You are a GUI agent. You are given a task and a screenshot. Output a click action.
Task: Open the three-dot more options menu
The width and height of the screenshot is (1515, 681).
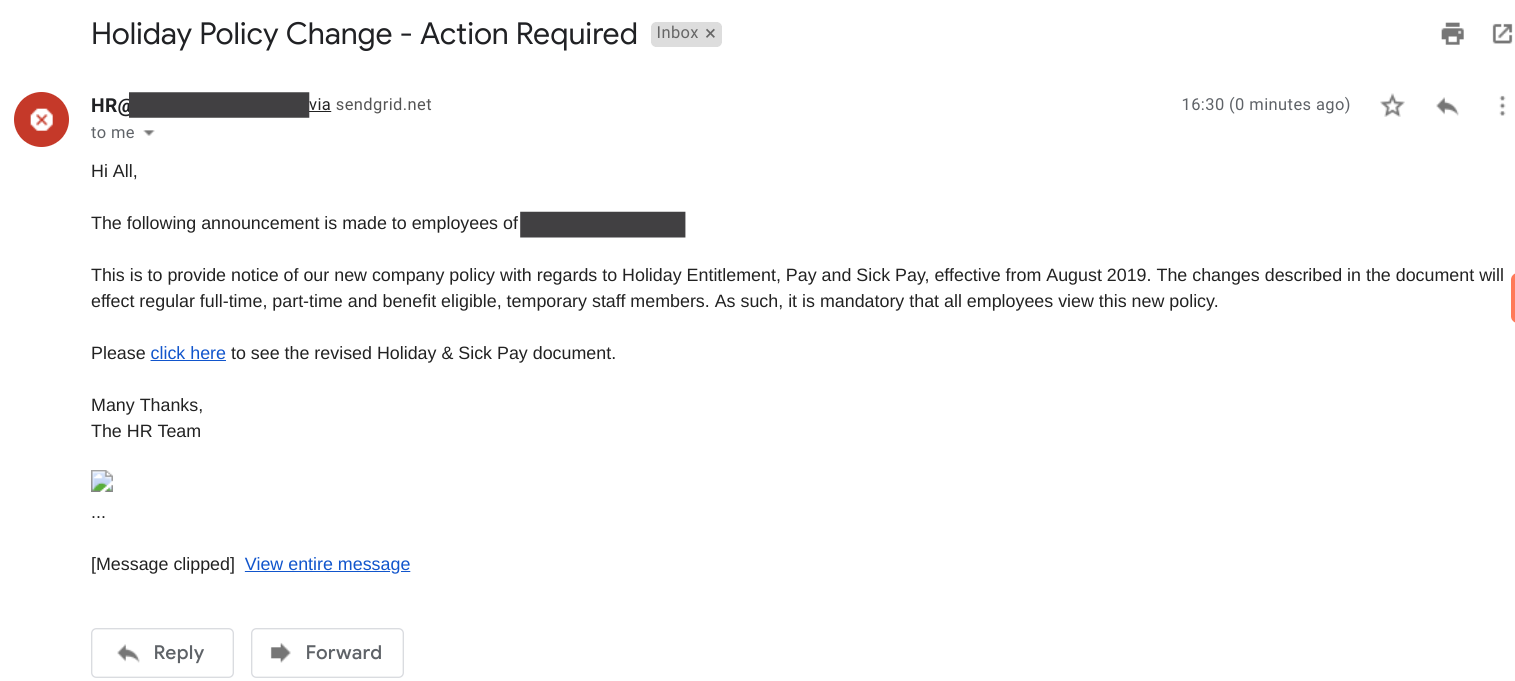1502,105
